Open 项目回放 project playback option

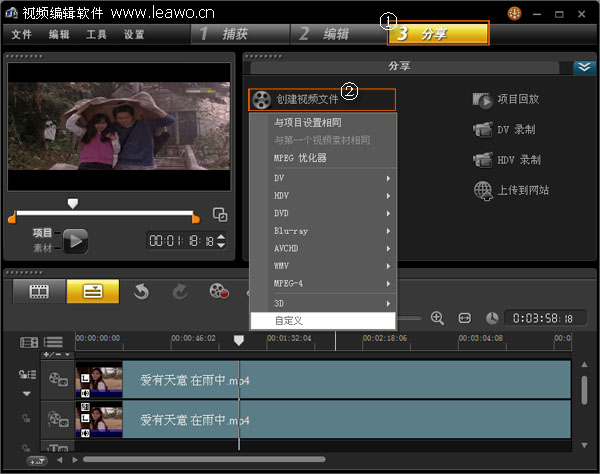[505, 100]
